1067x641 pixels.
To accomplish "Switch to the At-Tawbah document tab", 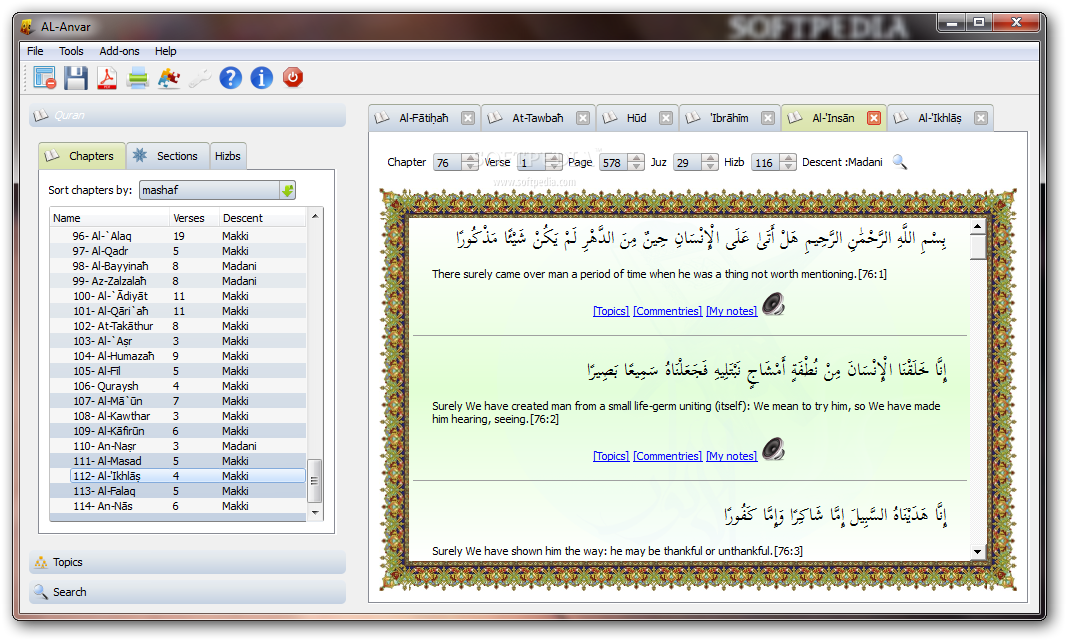I will (x=538, y=118).
